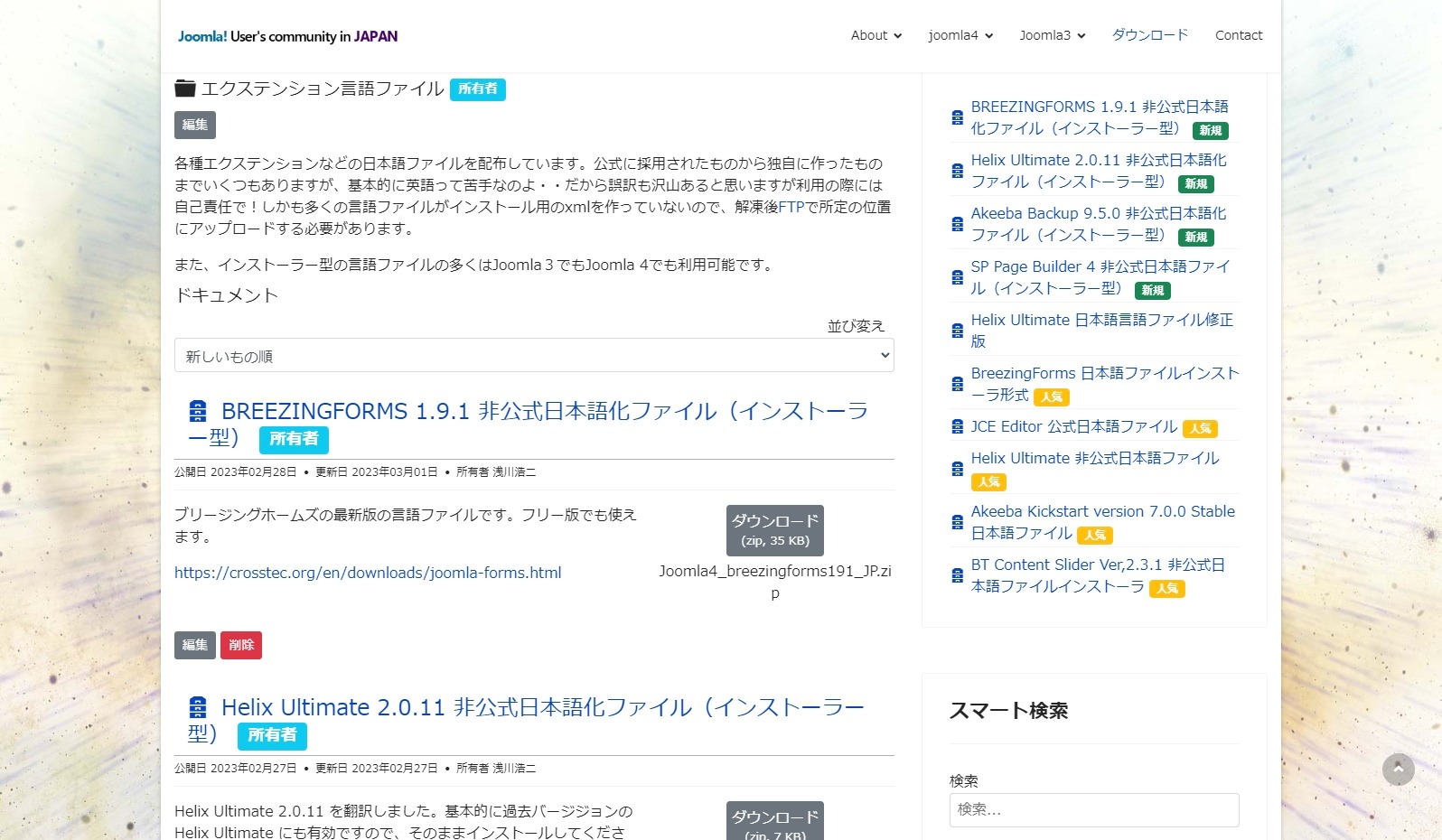Click sidebar file icon for BREEZINGFORMS 1.9.1 entry
Image resolution: width=1442 pixels, height=840 pixels.
tap(957, 117)
